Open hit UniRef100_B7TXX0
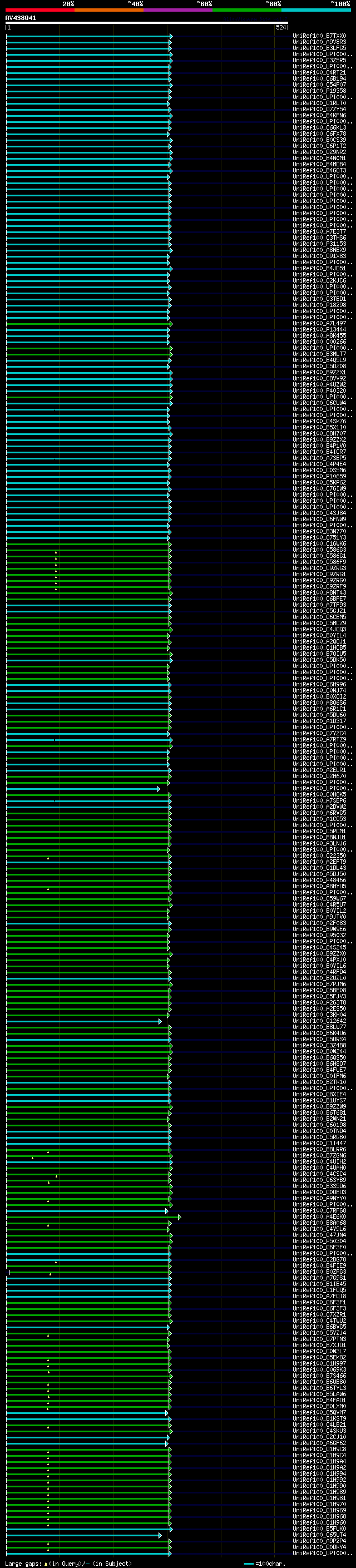This screenshot has height=1568, width=356. pyautogui.click(x=319, y=36)
